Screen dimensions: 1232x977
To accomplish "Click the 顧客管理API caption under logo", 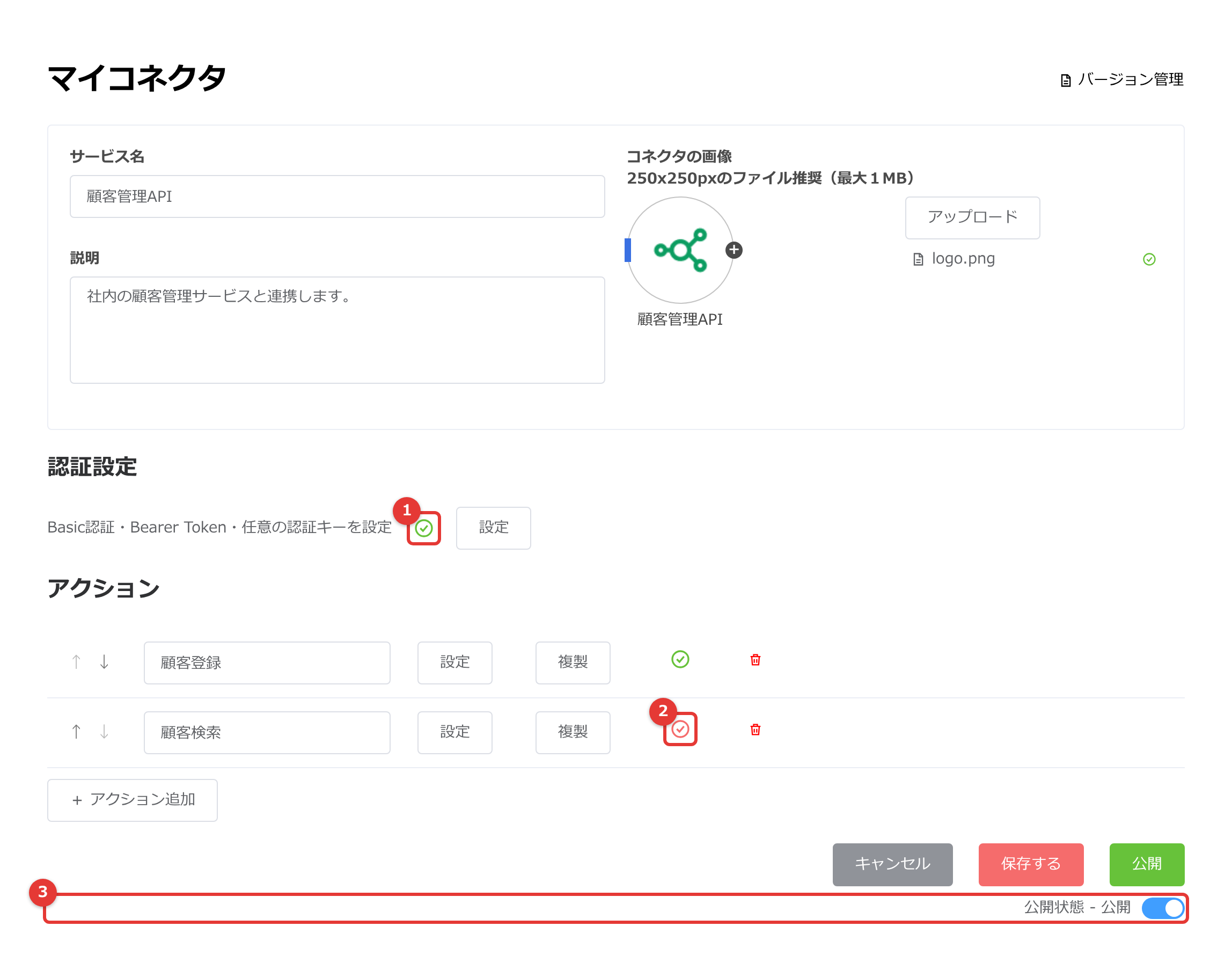I will coord(679,319).
